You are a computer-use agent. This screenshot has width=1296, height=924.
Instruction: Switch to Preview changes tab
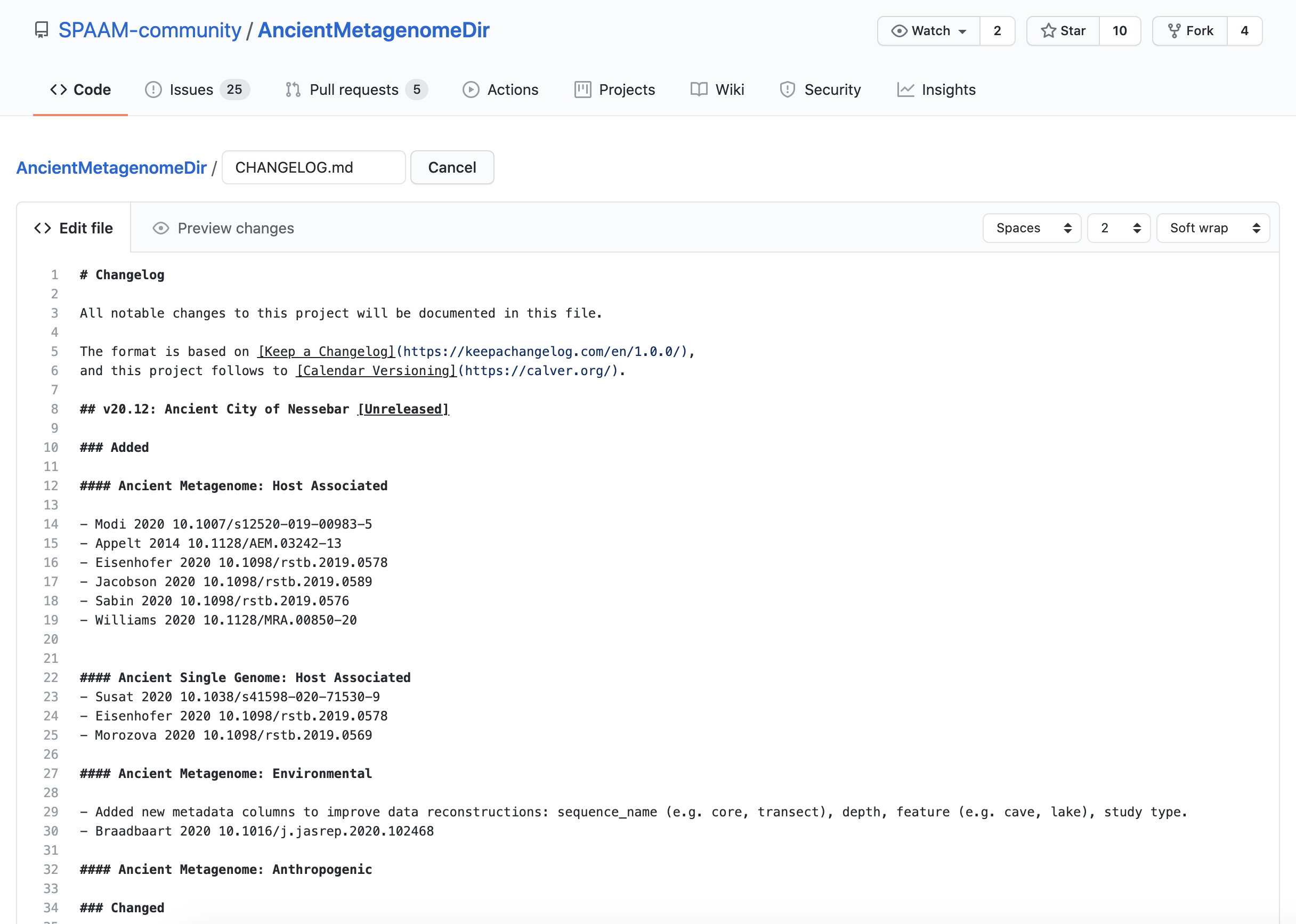(223, 228)
